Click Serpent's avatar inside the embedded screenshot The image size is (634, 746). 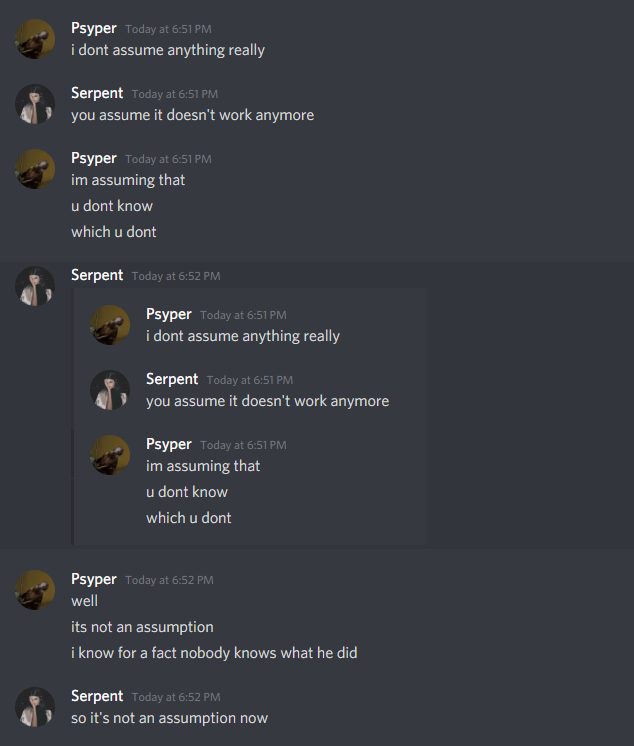(x=110, y=390)
